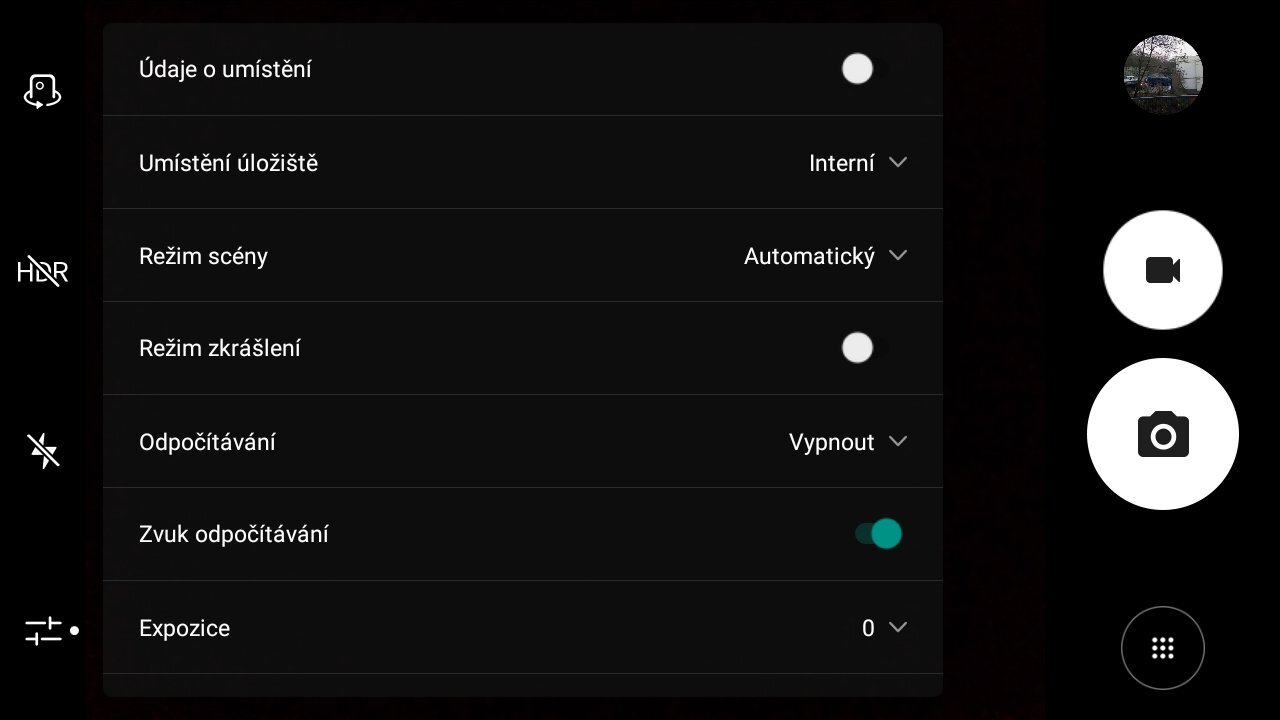Disable Zvuk odpočítávání
The width and height of the screenshot is (1280, 720).
876,533
